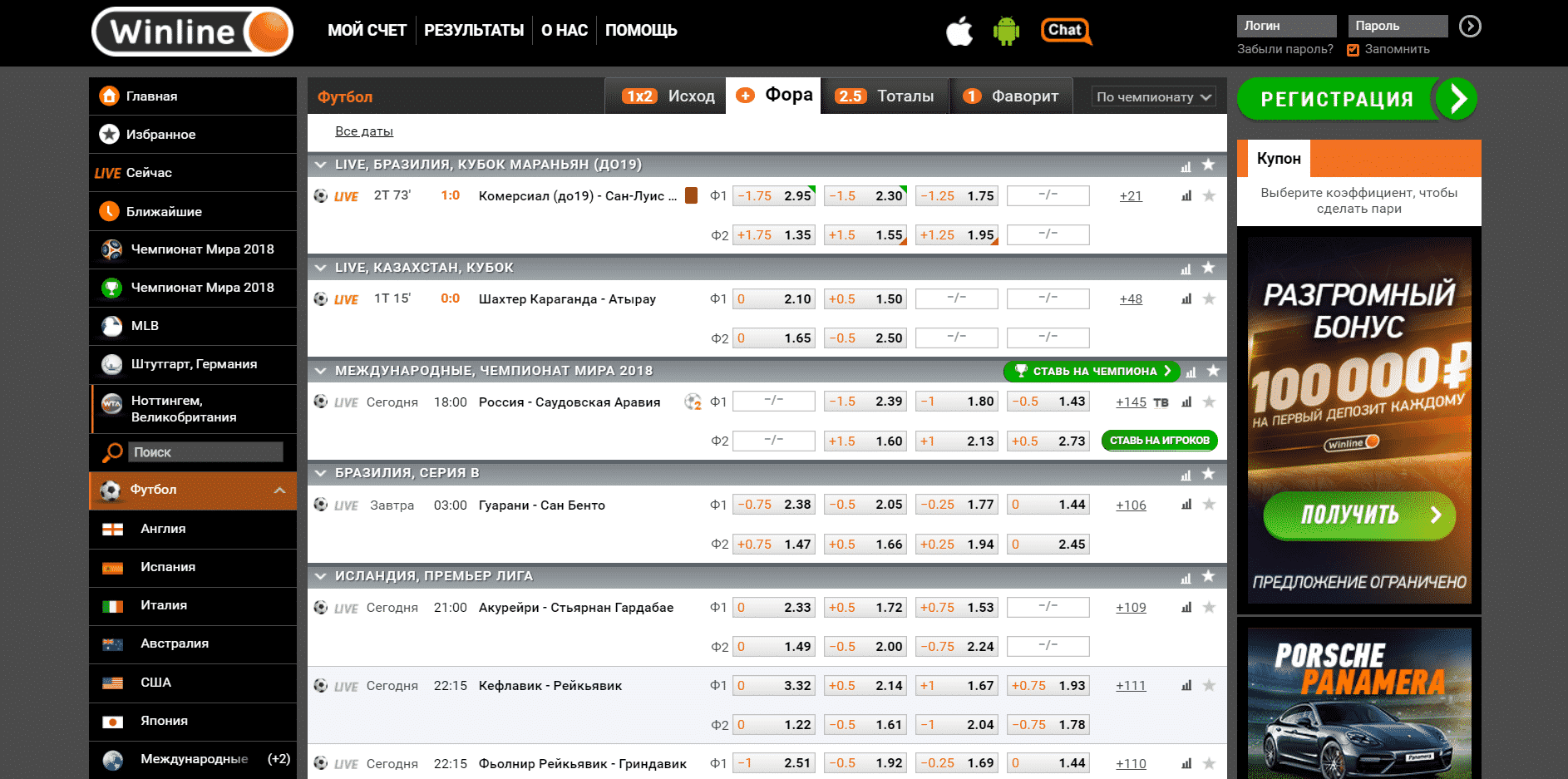
Task: Click СТАВЬ НА ИГРОКОВ button
Action: (x=1160, y=441)
